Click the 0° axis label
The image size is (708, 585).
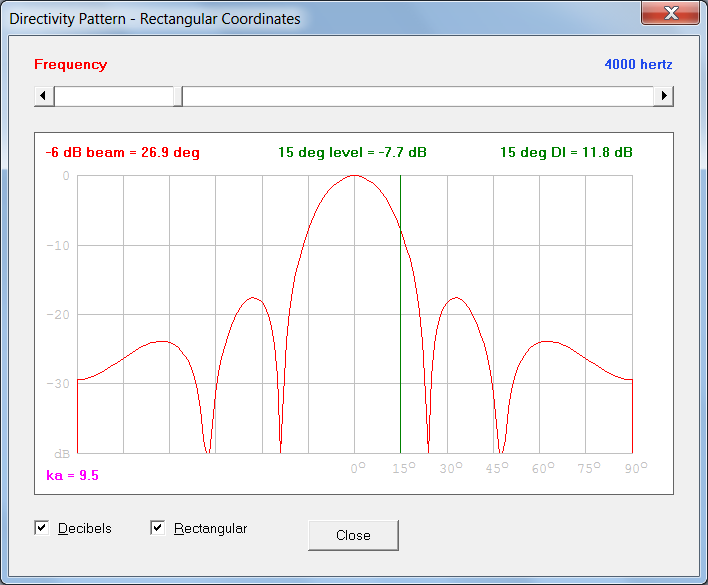pyautogui.click(x=358, y=468)
